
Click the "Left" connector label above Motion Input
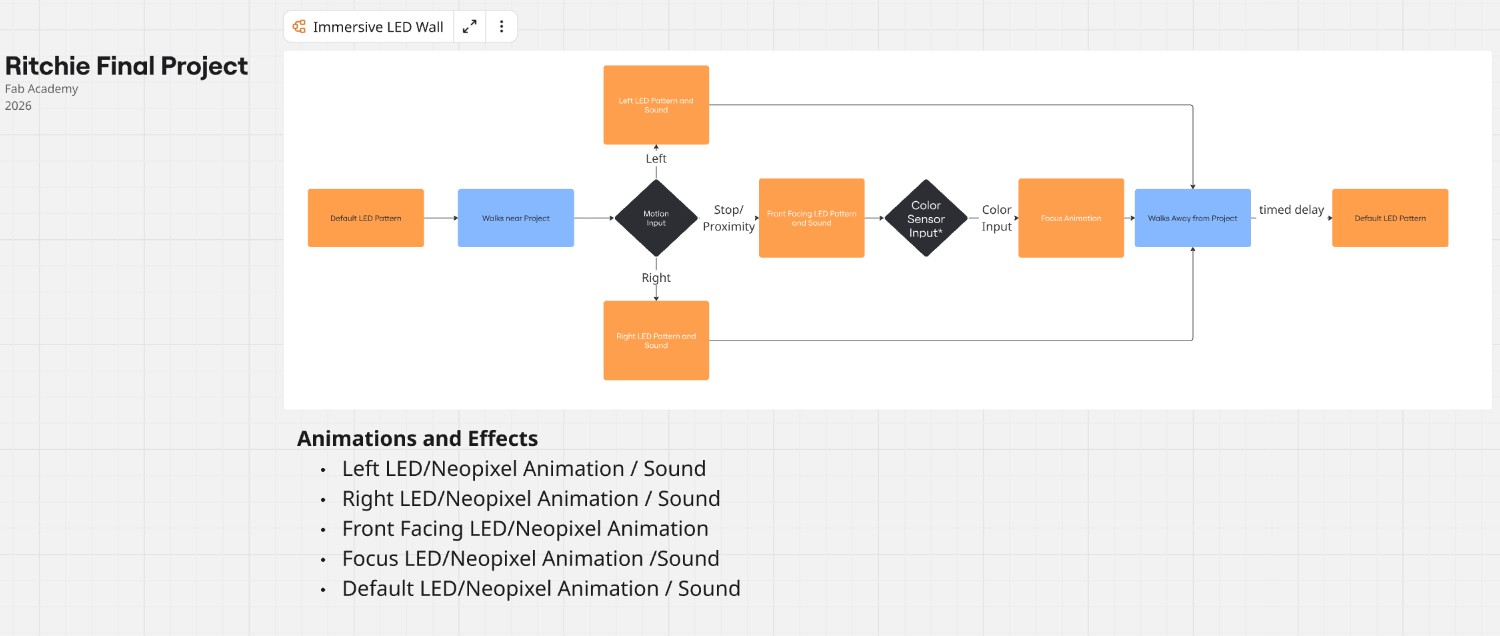click(656, 159)
